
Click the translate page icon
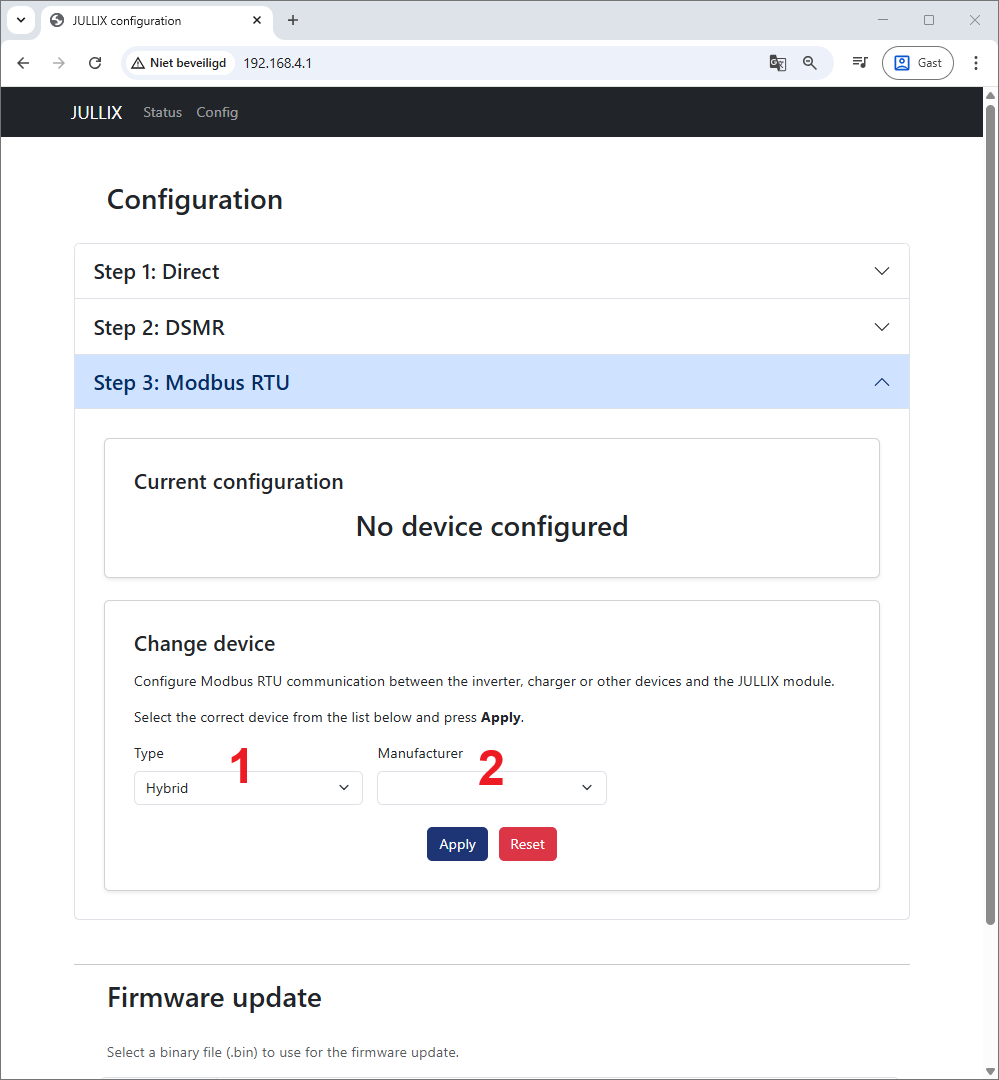pyautogui.click(x=777, y=63)
